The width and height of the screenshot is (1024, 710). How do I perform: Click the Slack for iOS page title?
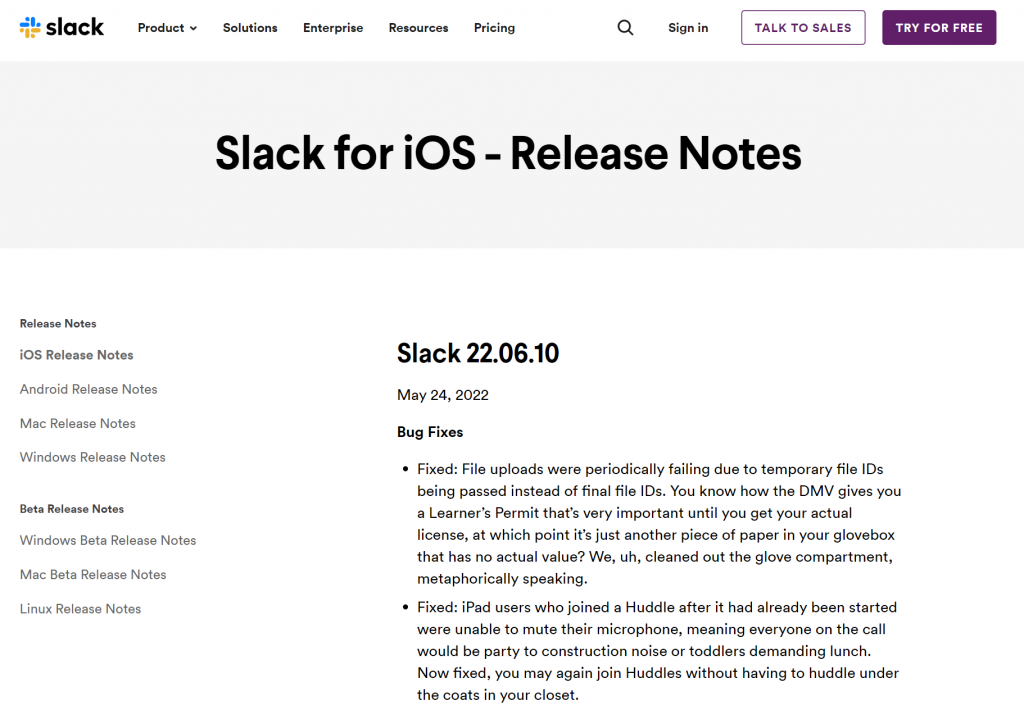click(508, 153)
